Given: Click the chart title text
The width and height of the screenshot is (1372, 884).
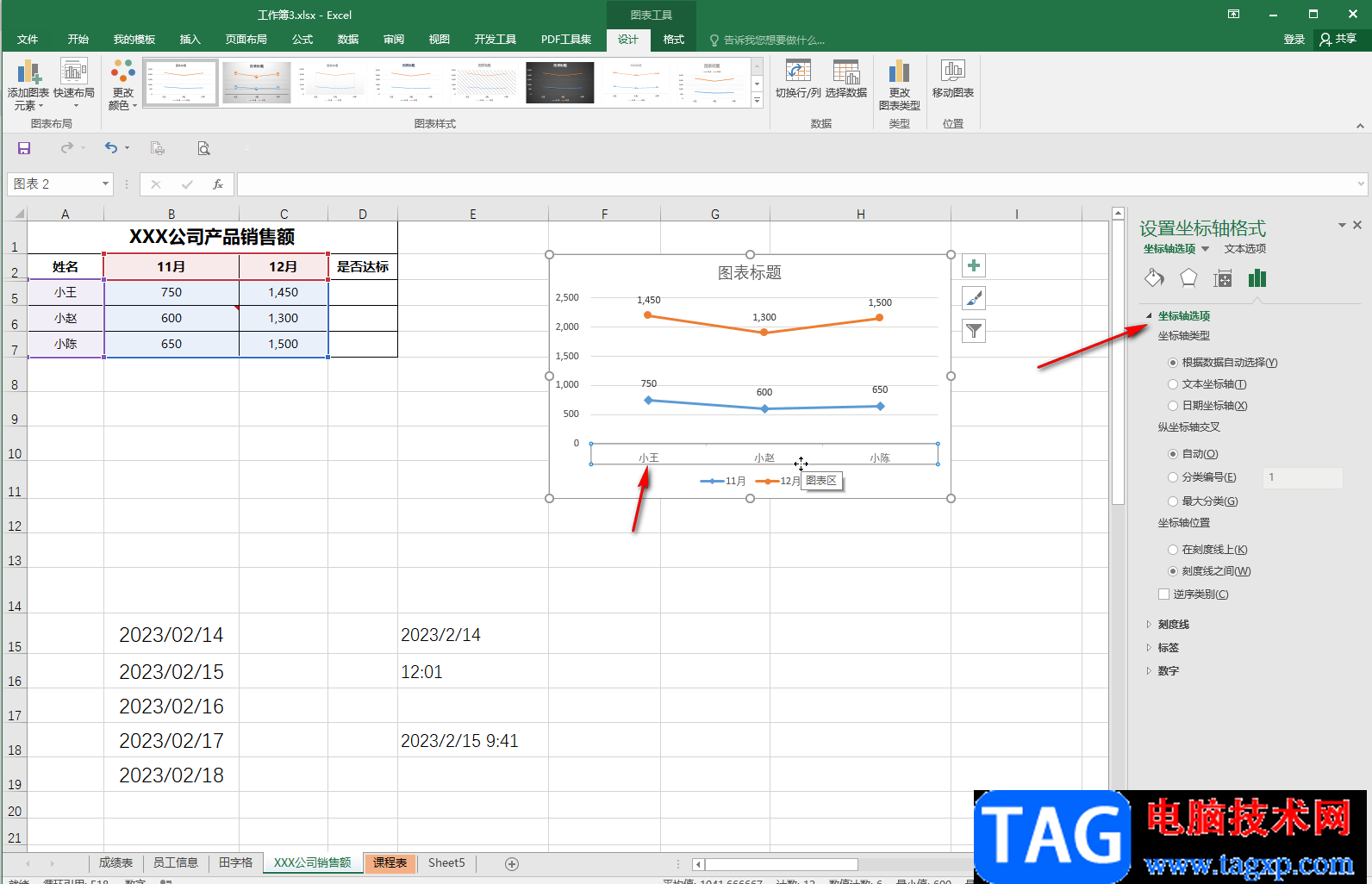Looking at the screenshot, I should [x=750, y=273].
